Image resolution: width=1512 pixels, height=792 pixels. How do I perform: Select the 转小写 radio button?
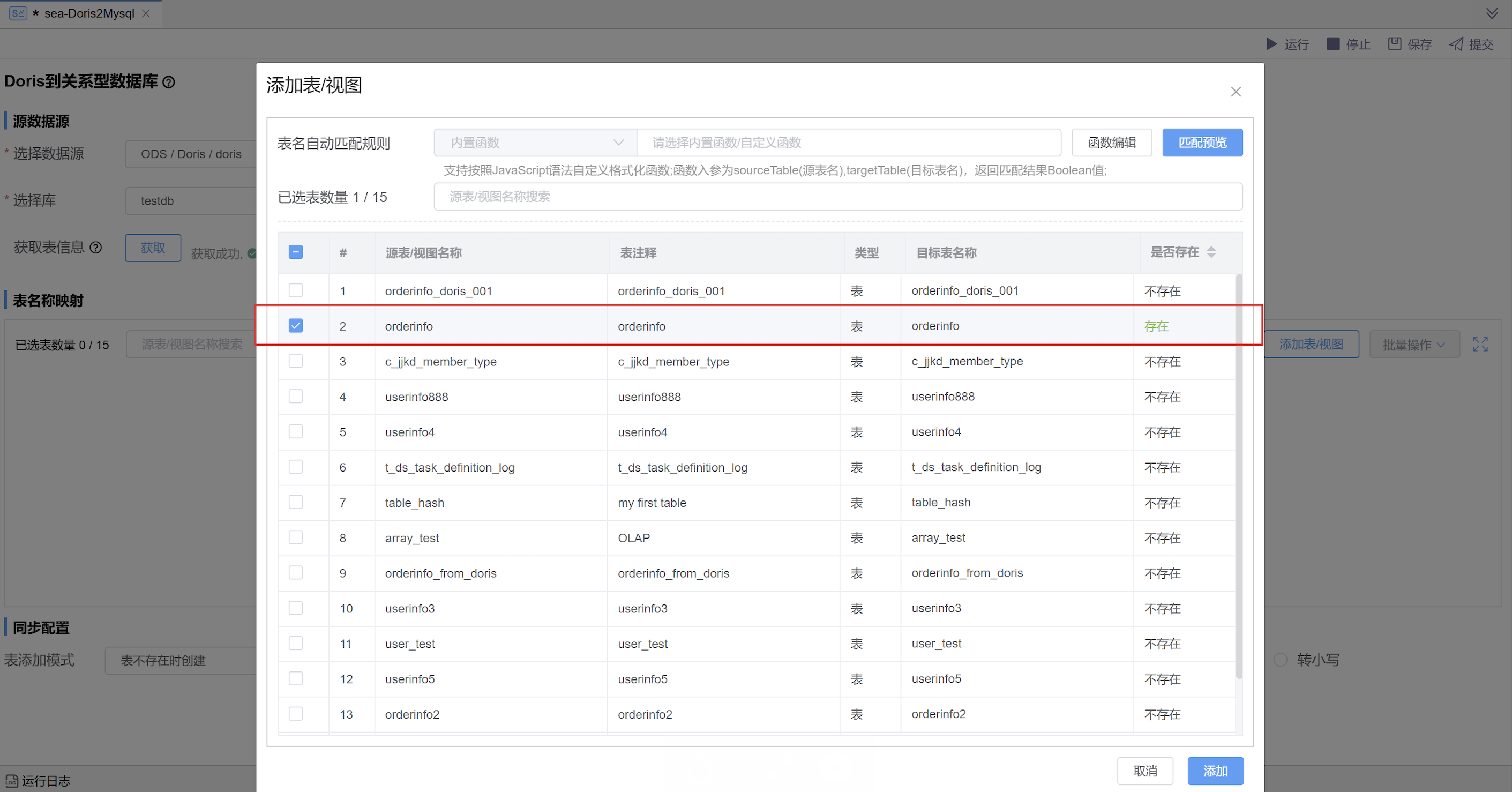pyautogui.click(x=1280, y=660)
